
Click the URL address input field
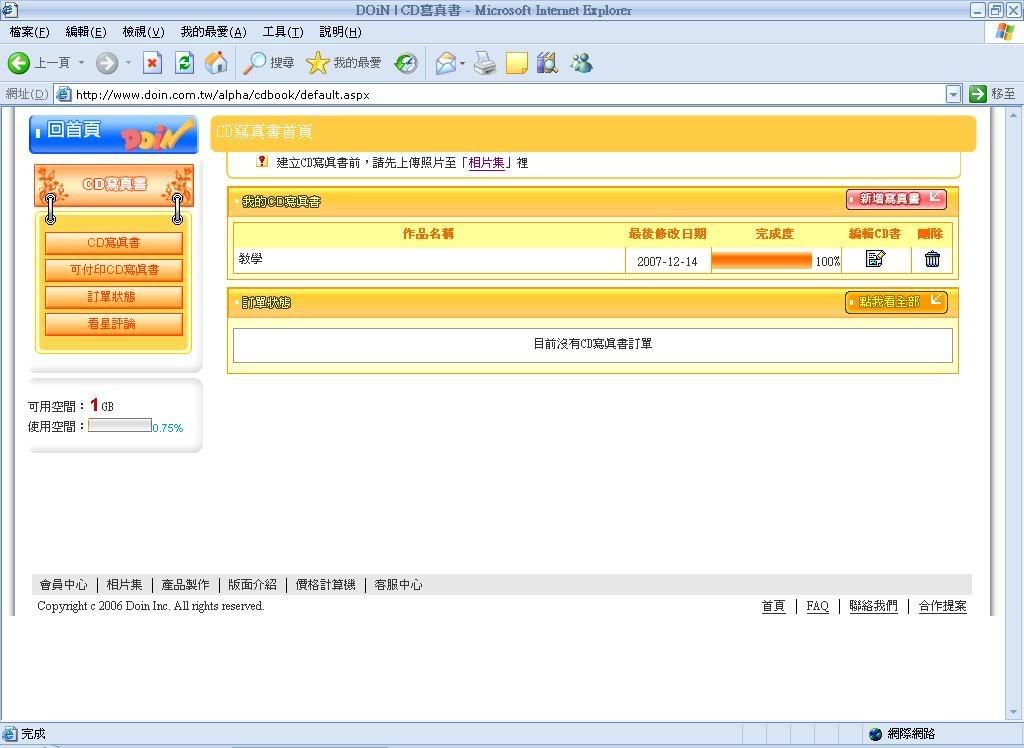(500, 95)
